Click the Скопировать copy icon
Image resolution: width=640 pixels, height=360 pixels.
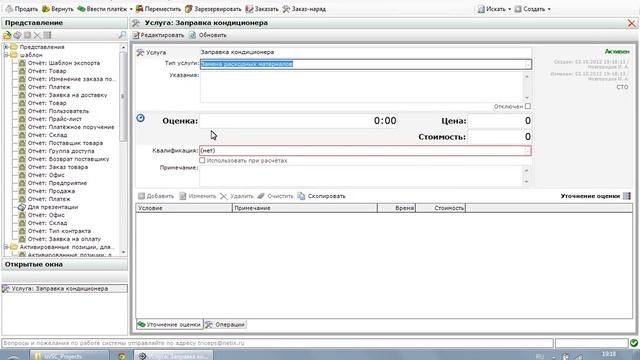click(x=301, y=196)
